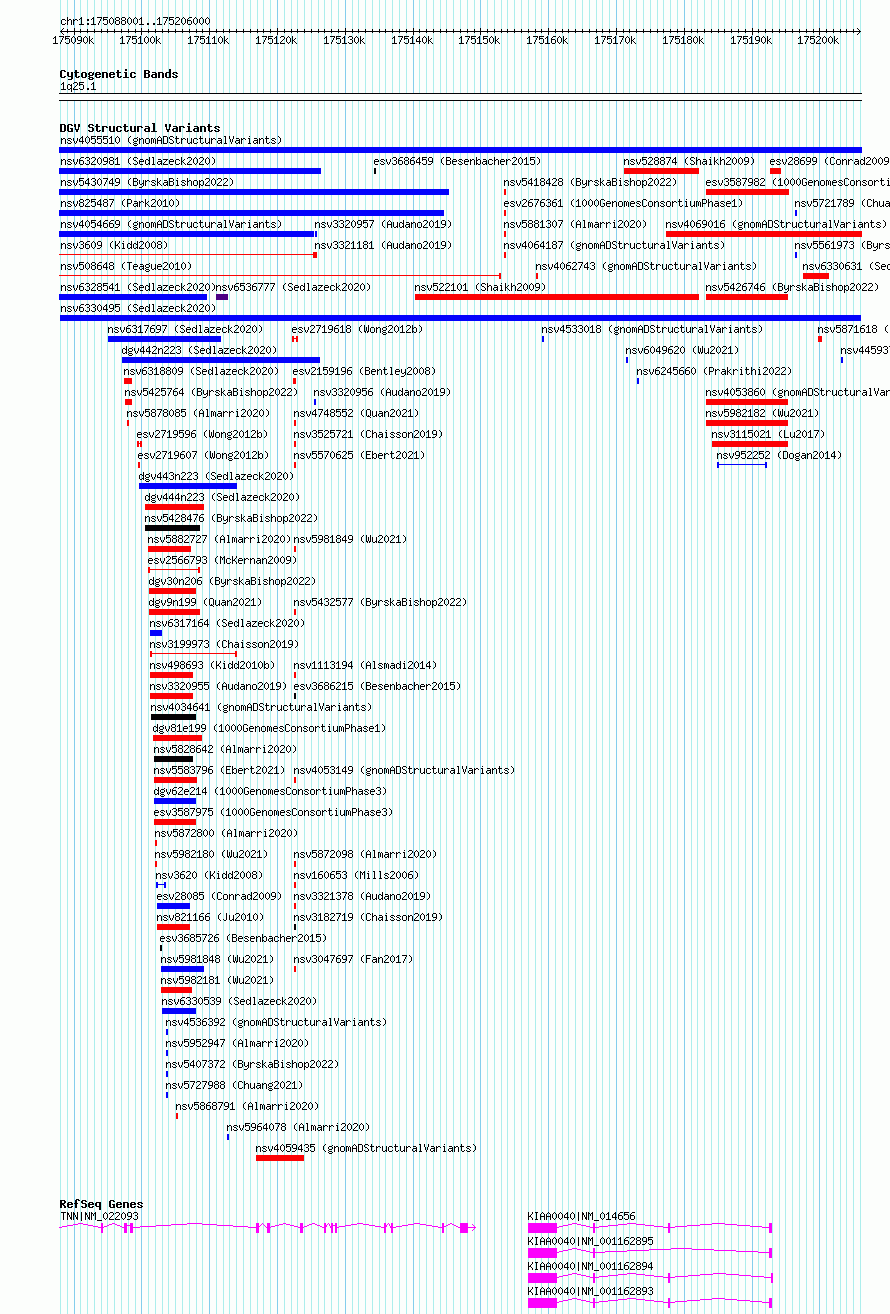Screen dimensions: 890x1314
Task: Open KIAA0040 NM_001162893 transcript label
Action: tap(591, 1291)
